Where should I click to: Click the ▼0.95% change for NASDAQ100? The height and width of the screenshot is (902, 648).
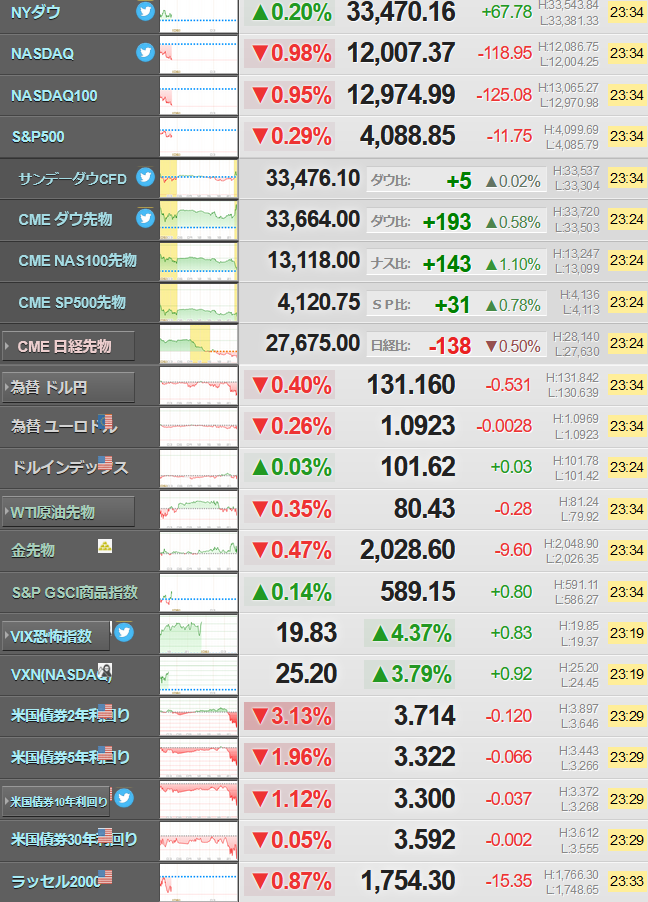tap(289, 95)
